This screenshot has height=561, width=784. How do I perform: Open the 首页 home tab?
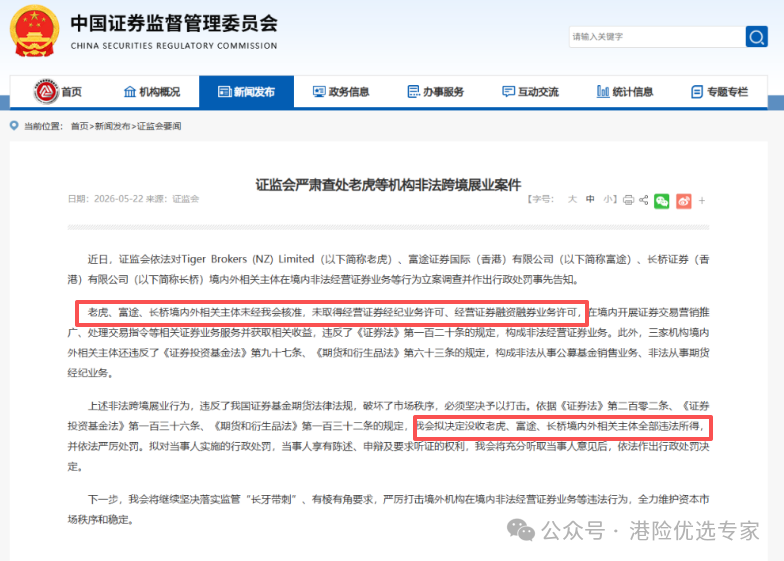(58, 92)
